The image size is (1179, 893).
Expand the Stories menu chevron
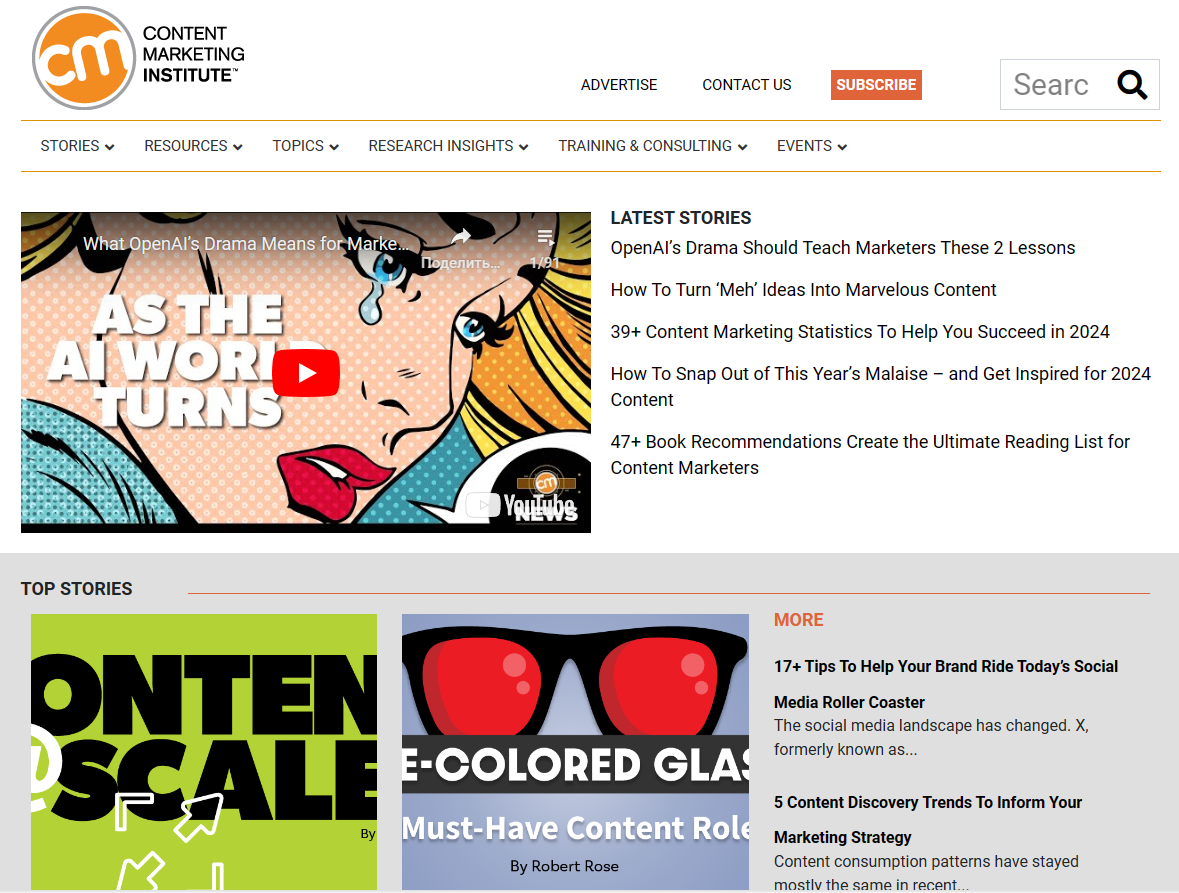[x=110, y=147]
